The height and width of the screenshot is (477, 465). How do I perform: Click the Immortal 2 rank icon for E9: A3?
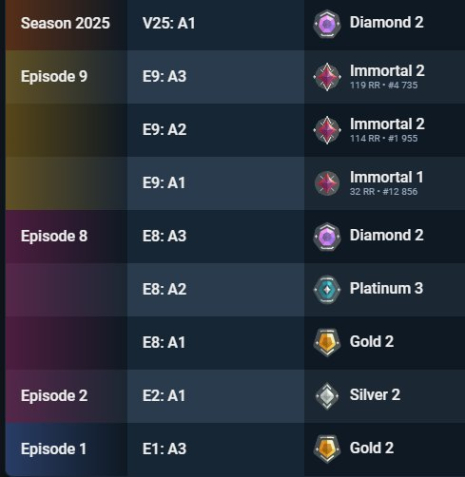pos(327,77)
